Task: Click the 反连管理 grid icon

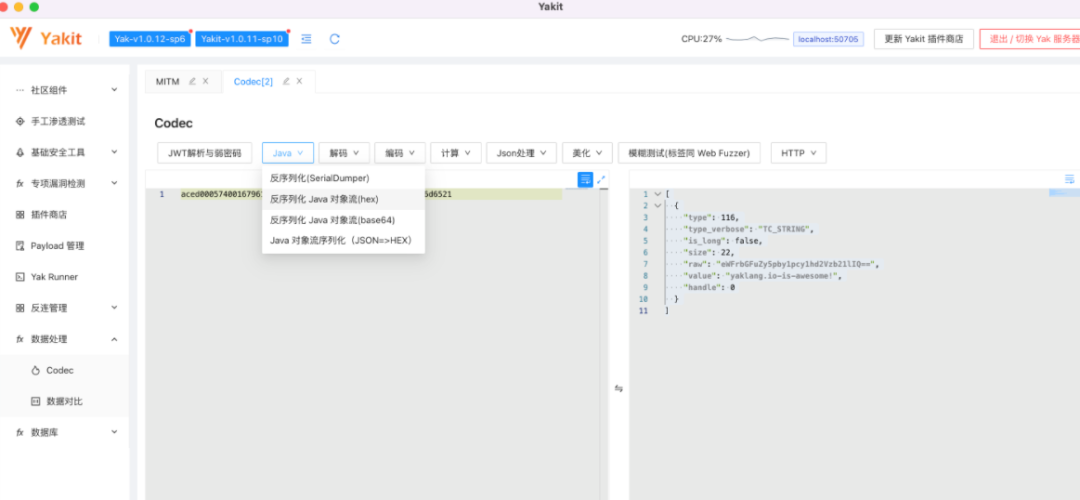Action: coord(20,308)
